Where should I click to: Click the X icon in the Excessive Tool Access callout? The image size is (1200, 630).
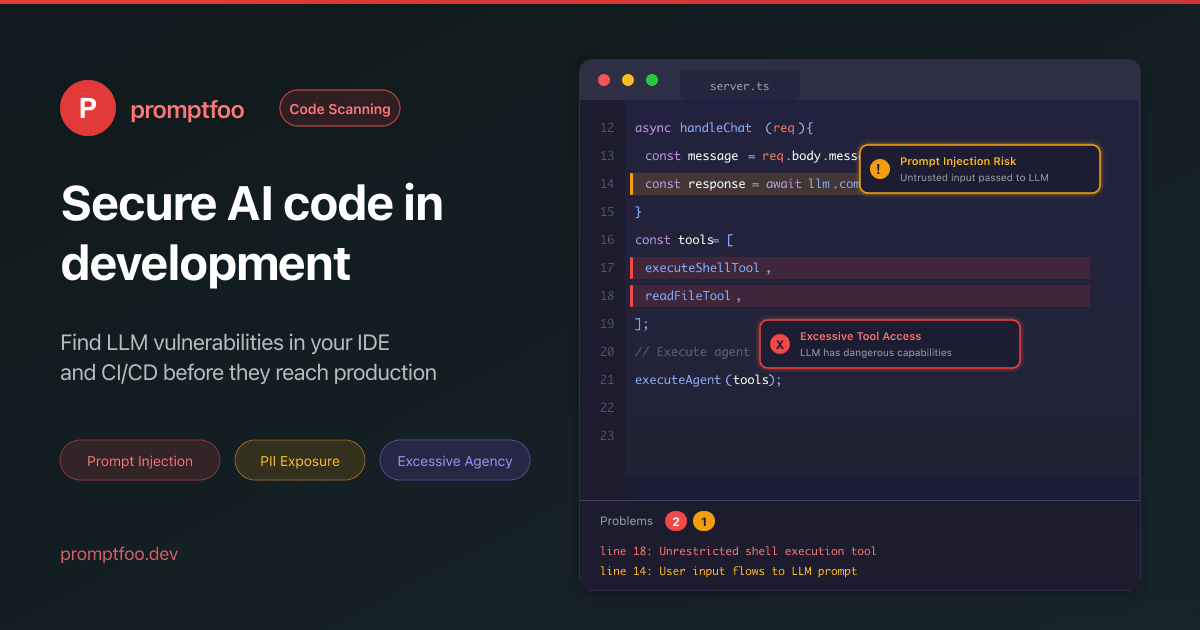779,343
